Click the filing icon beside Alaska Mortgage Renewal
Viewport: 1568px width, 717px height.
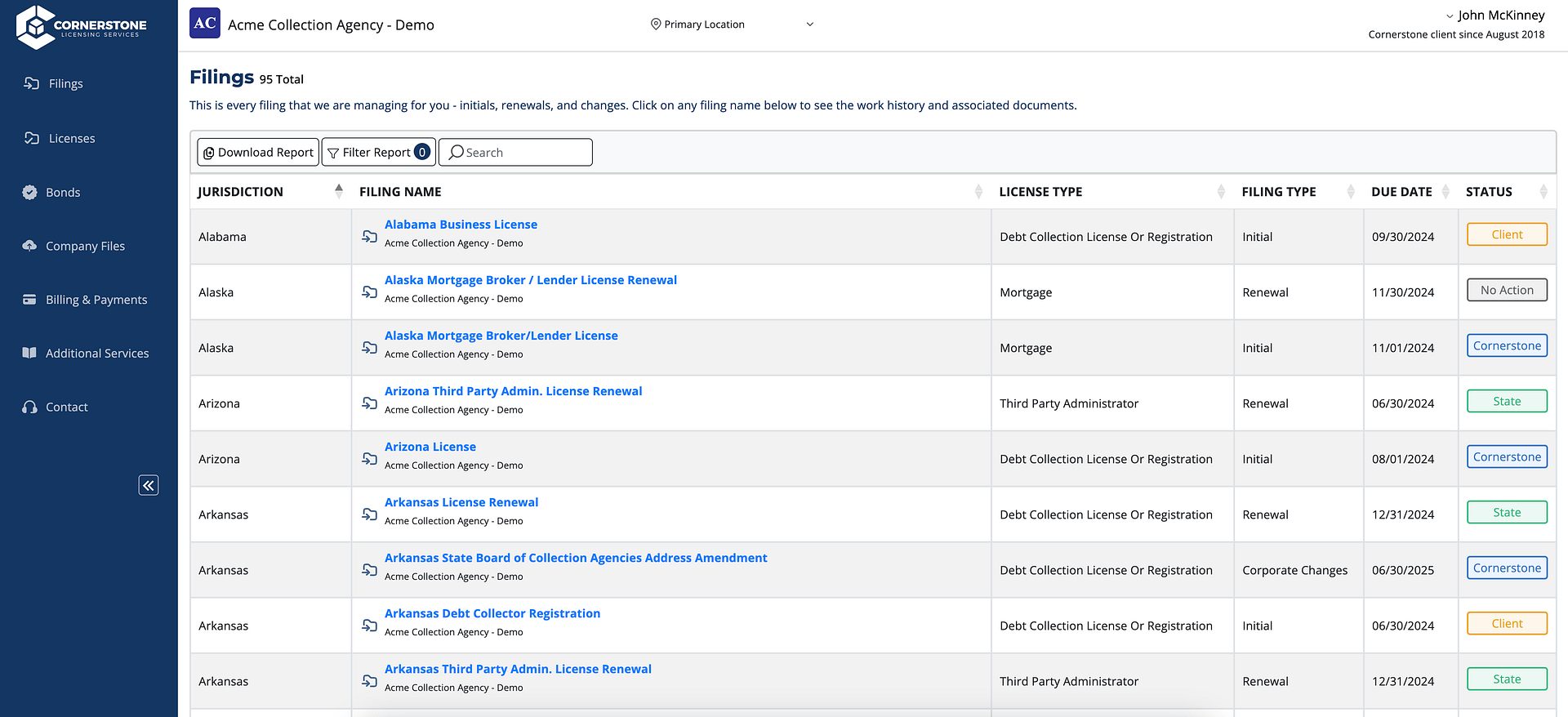(x=369, y=292)
